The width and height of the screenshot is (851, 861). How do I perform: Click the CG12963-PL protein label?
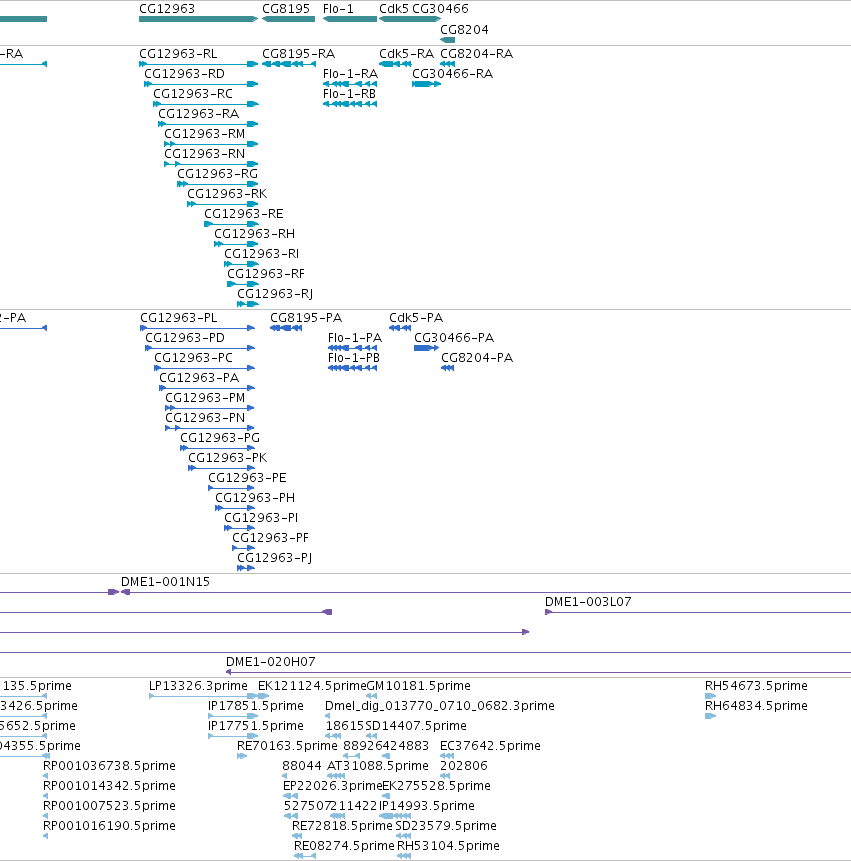click(x=178, y=318)
